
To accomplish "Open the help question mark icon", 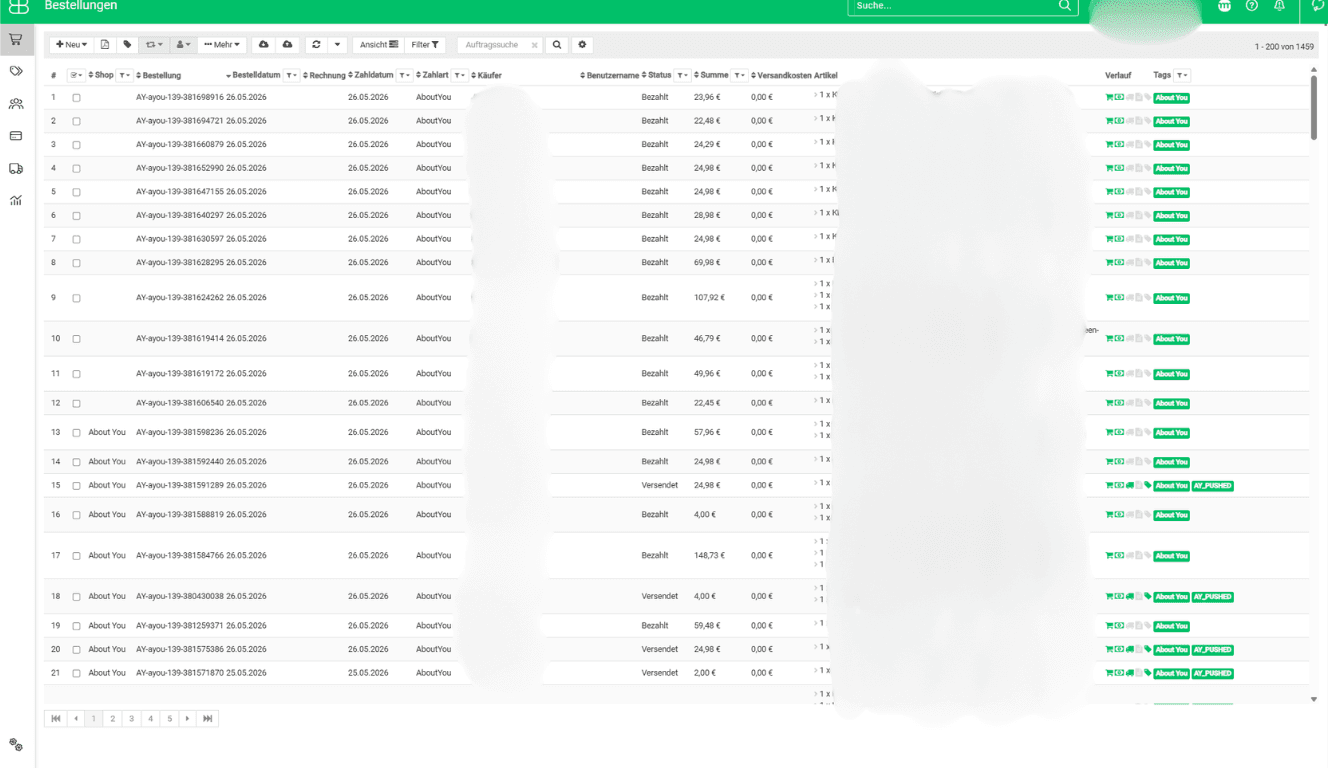I will click(x=1252, y=6).
